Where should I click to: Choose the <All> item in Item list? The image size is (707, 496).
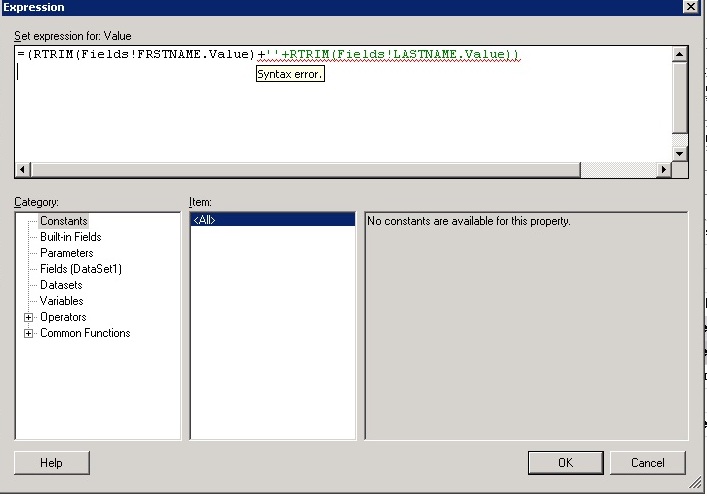click(x=272, y=220)
